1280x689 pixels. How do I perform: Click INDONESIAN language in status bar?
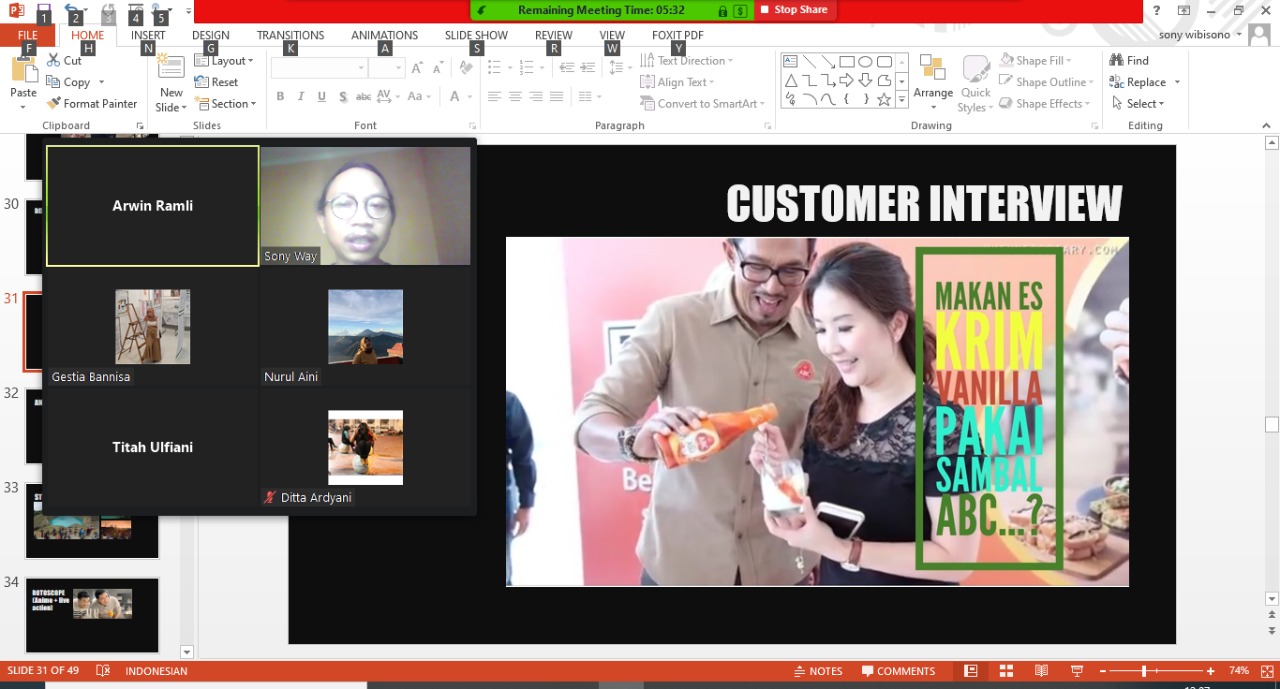pyautogui.click(x=156, y=671)
